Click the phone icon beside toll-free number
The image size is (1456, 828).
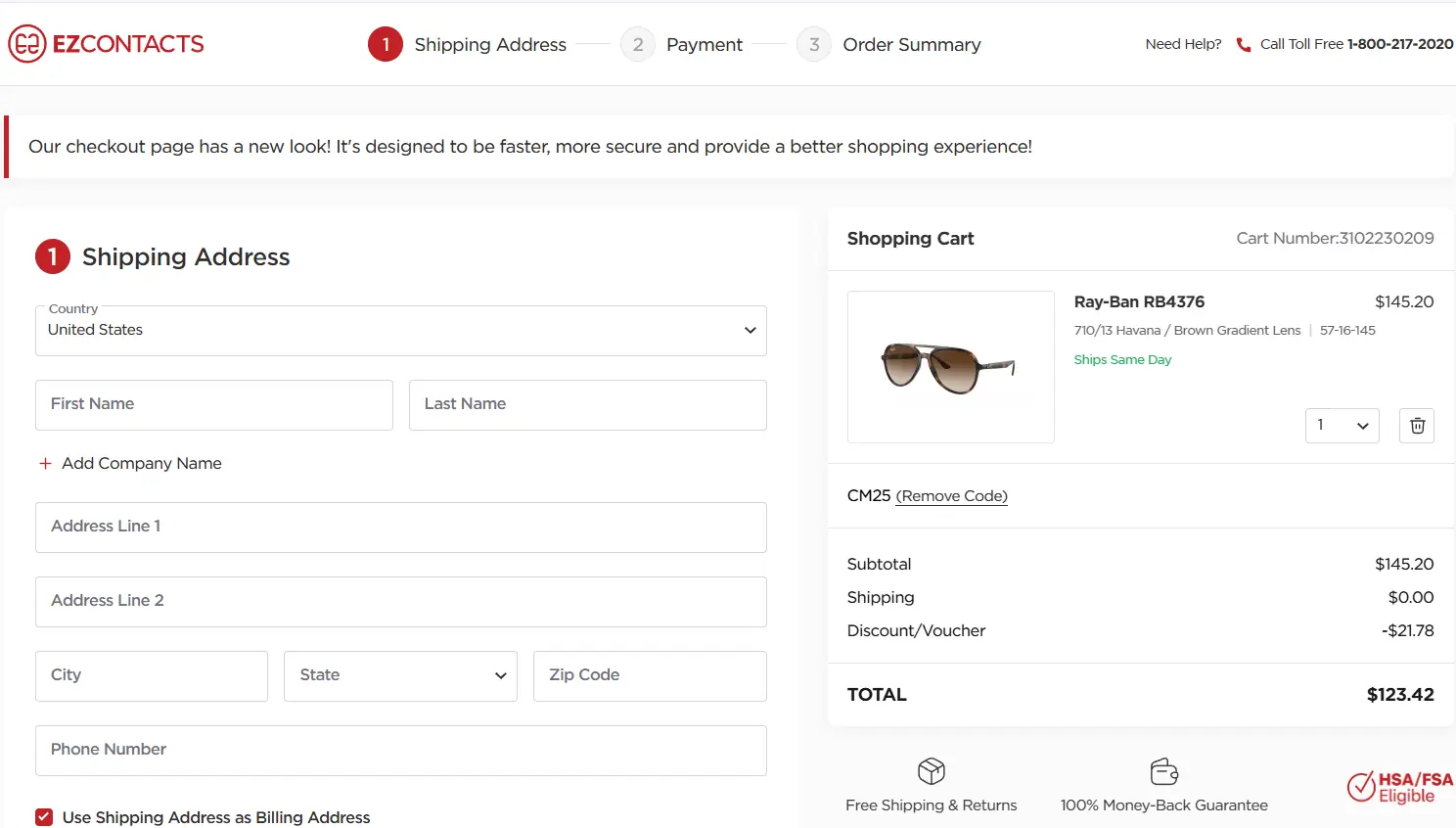pyautogui.click(x=1244, y=45)
